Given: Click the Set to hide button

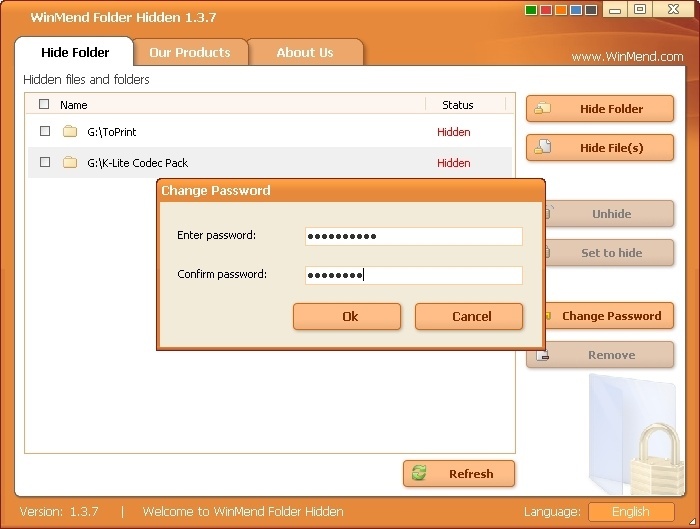Looking at the screenshot, I should [x=609, y=253].
